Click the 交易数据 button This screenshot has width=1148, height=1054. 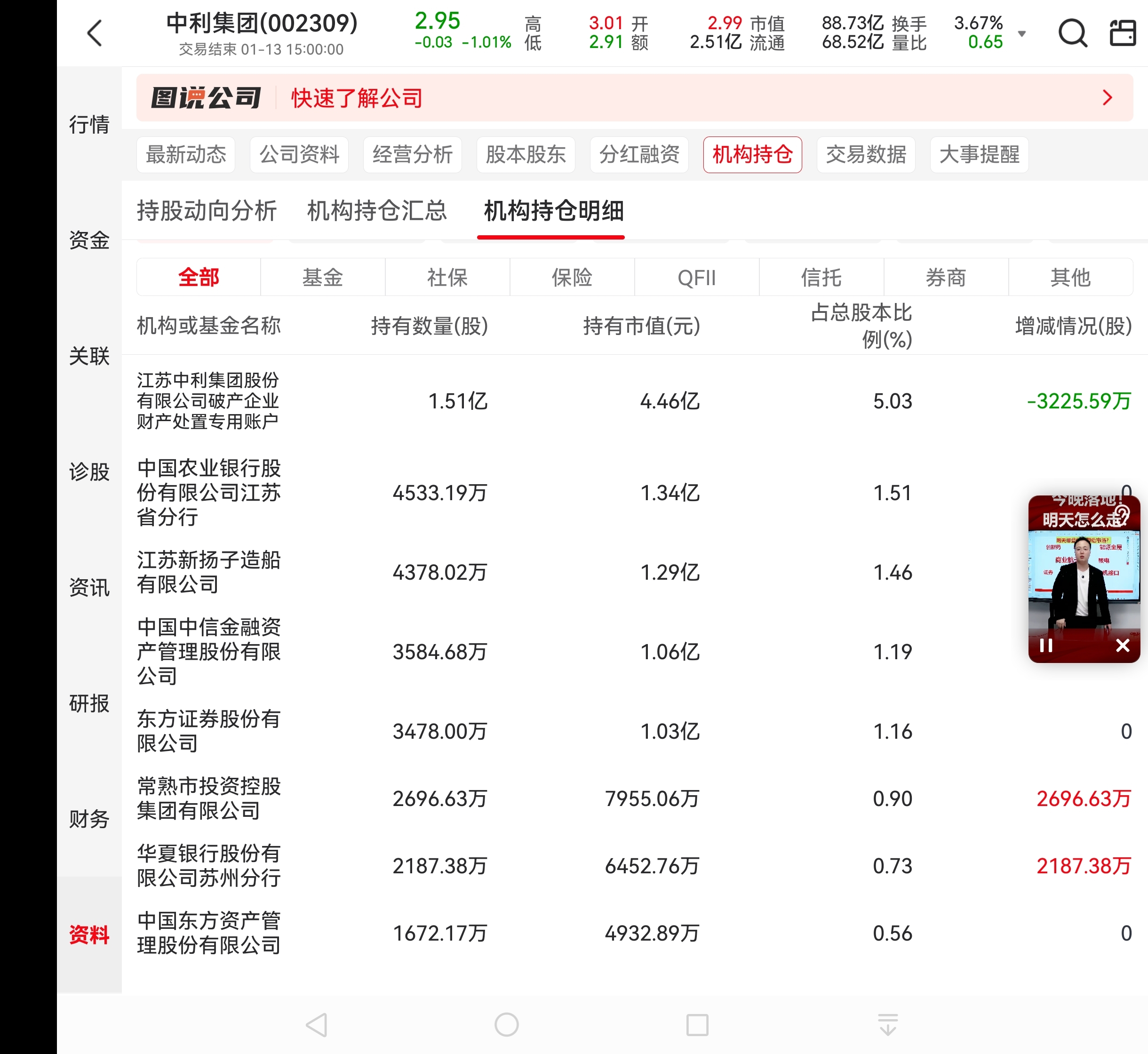(866, 154)
